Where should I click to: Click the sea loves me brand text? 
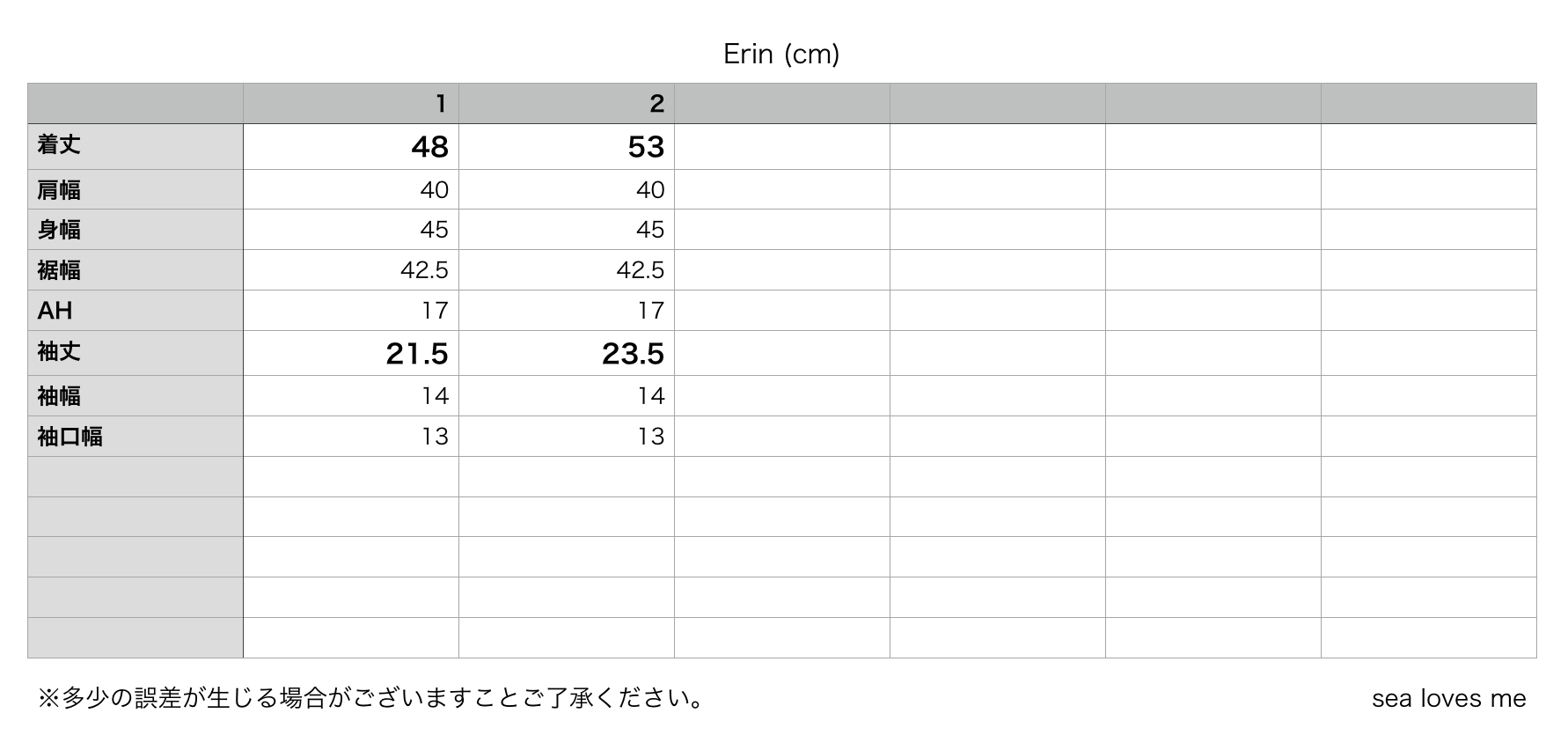(x=1448, y=699)
